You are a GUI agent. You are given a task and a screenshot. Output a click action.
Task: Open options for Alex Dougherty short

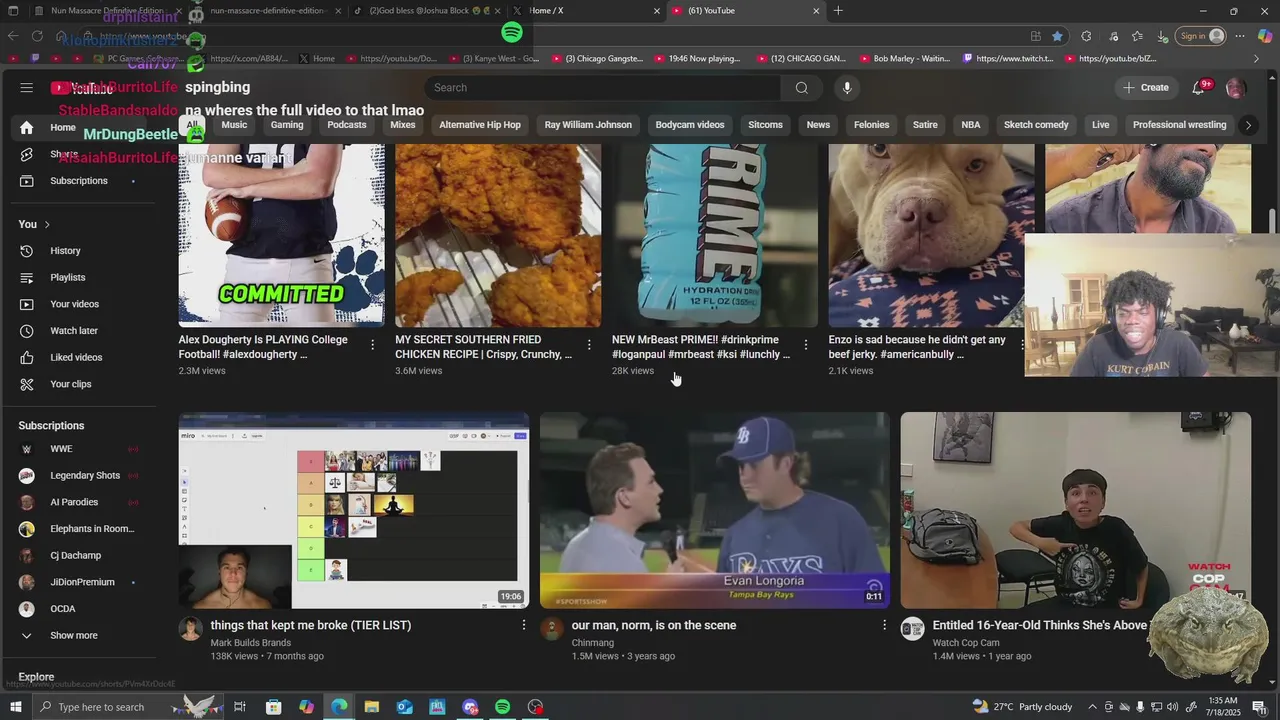click(x=372, y=345)
